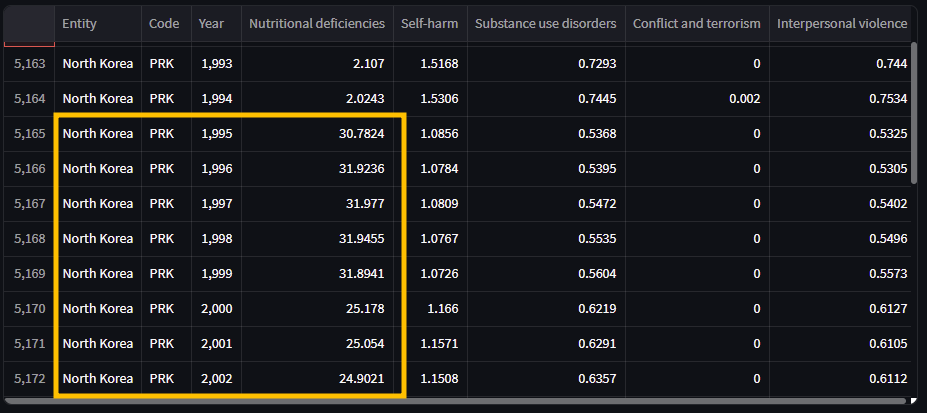The image size is (927, 413).
Task: Click Year cell 1,996
Action: point(216,168)
